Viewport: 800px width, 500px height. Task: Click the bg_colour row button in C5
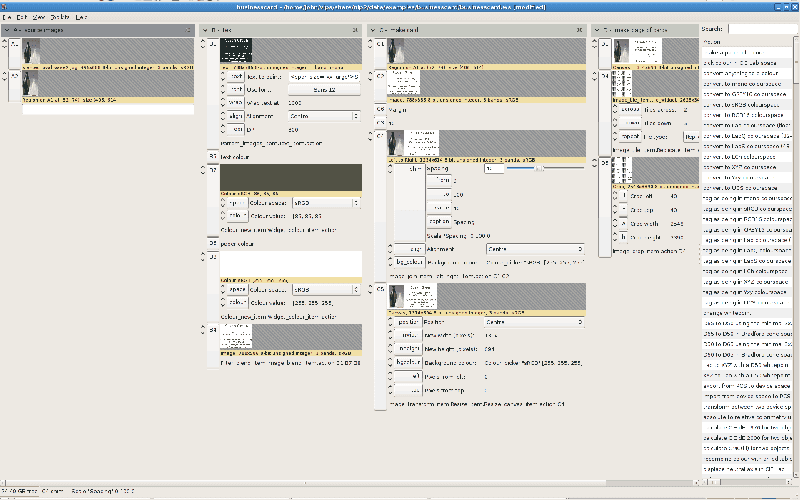click(407, 361)
